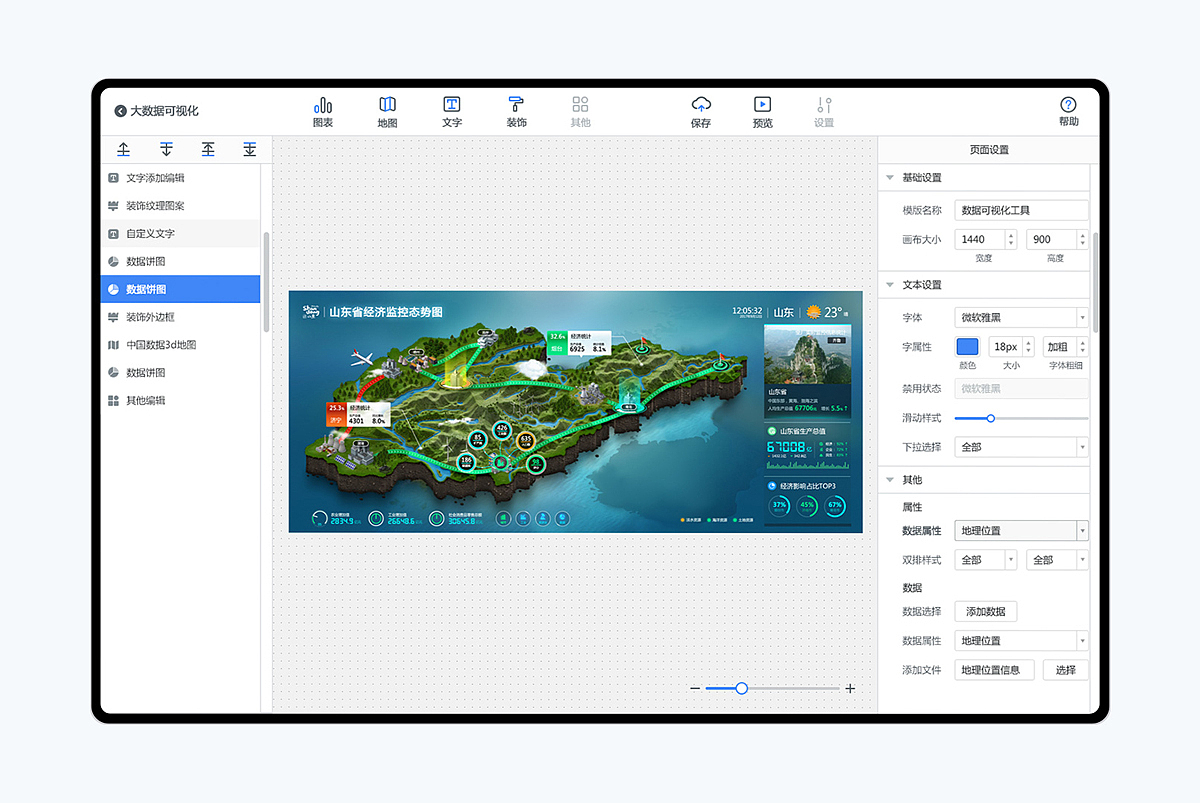Screen dimensions: 1200x803
Task: Click the 地理位置信息 file field
Action: 994,670
